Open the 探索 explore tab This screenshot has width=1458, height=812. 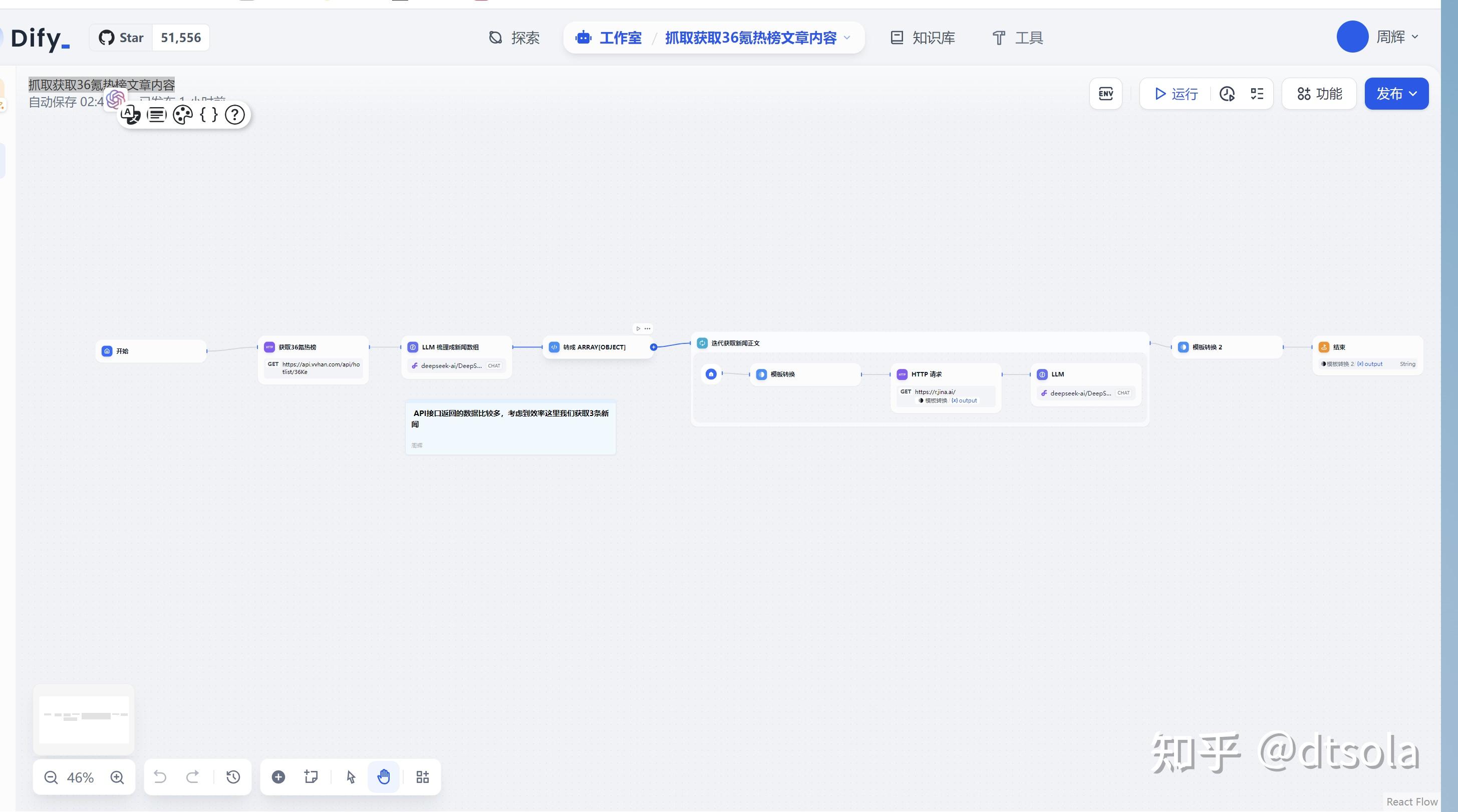point(514,38)
